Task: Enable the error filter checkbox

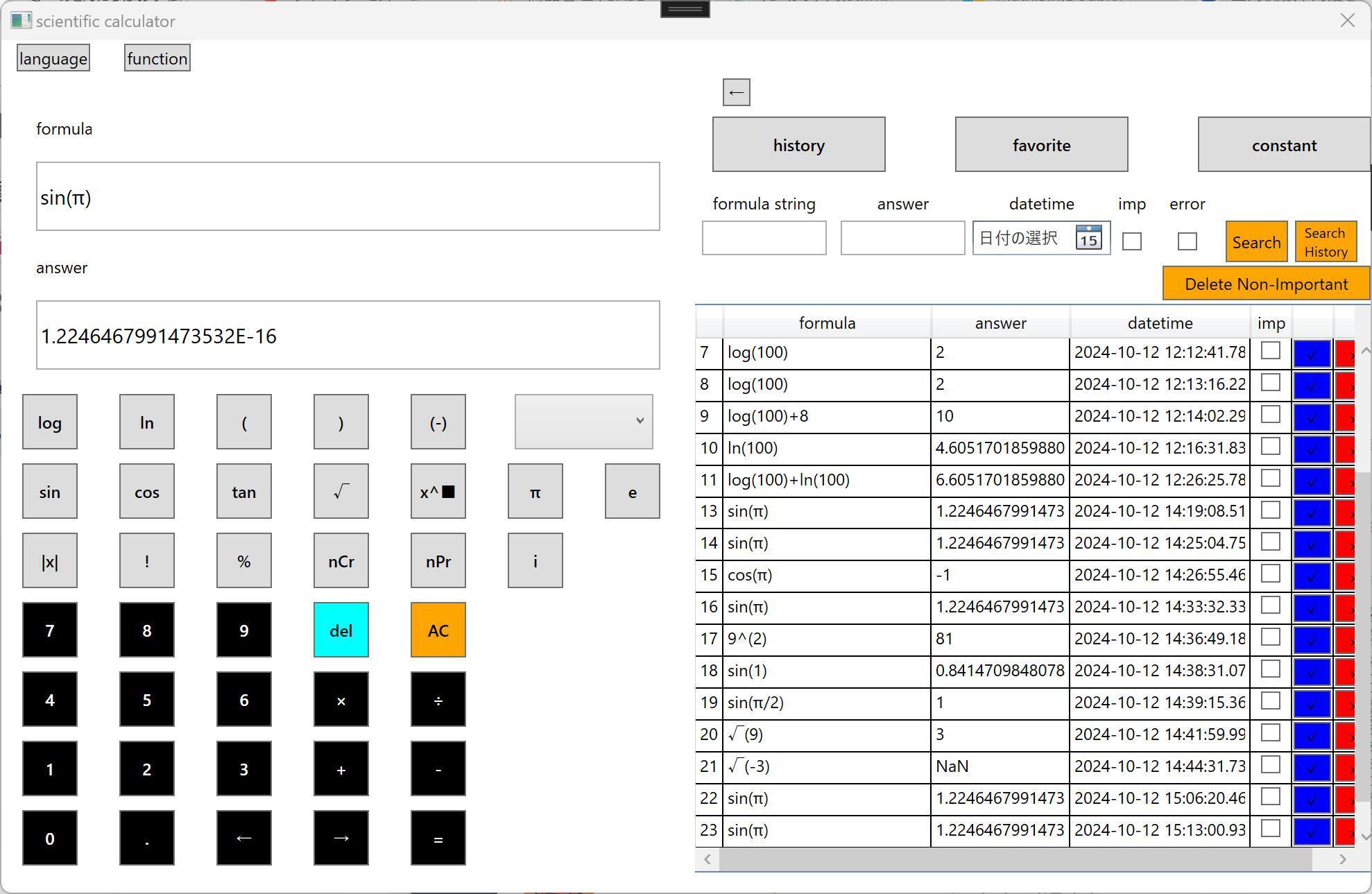Action: click(1187, 241)
